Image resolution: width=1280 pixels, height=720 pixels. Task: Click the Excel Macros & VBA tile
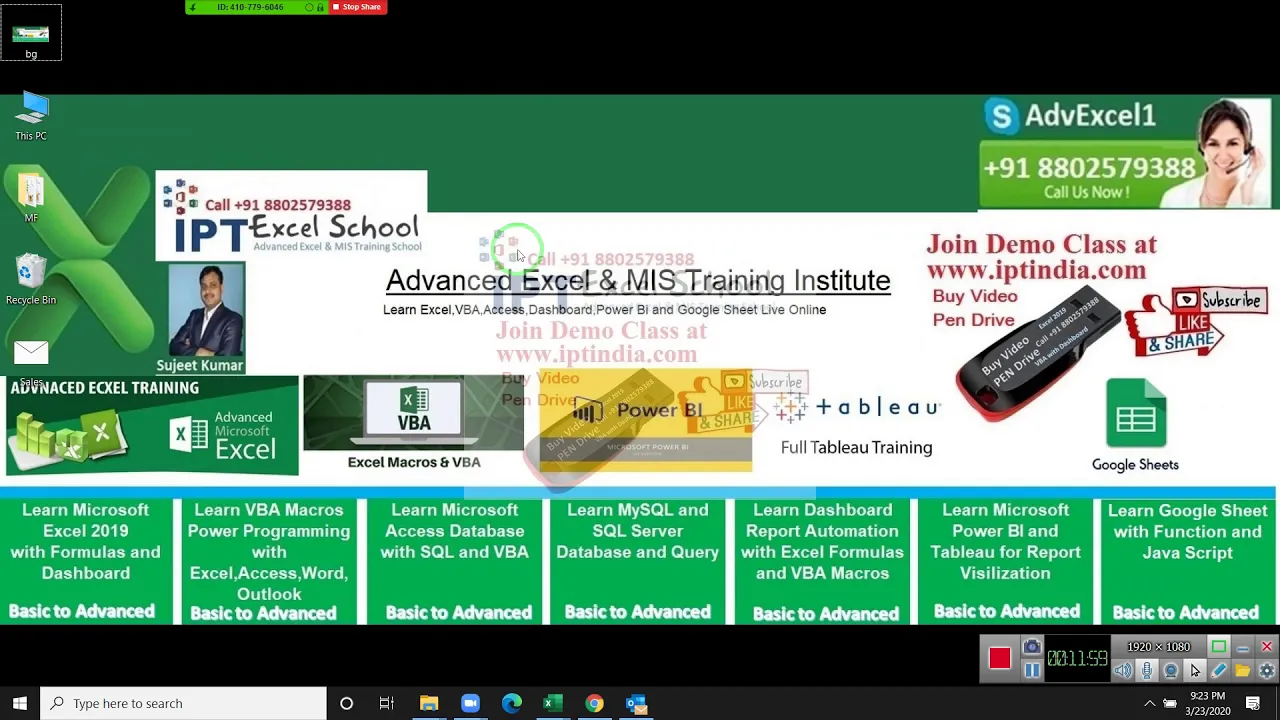tap(414, 423)
